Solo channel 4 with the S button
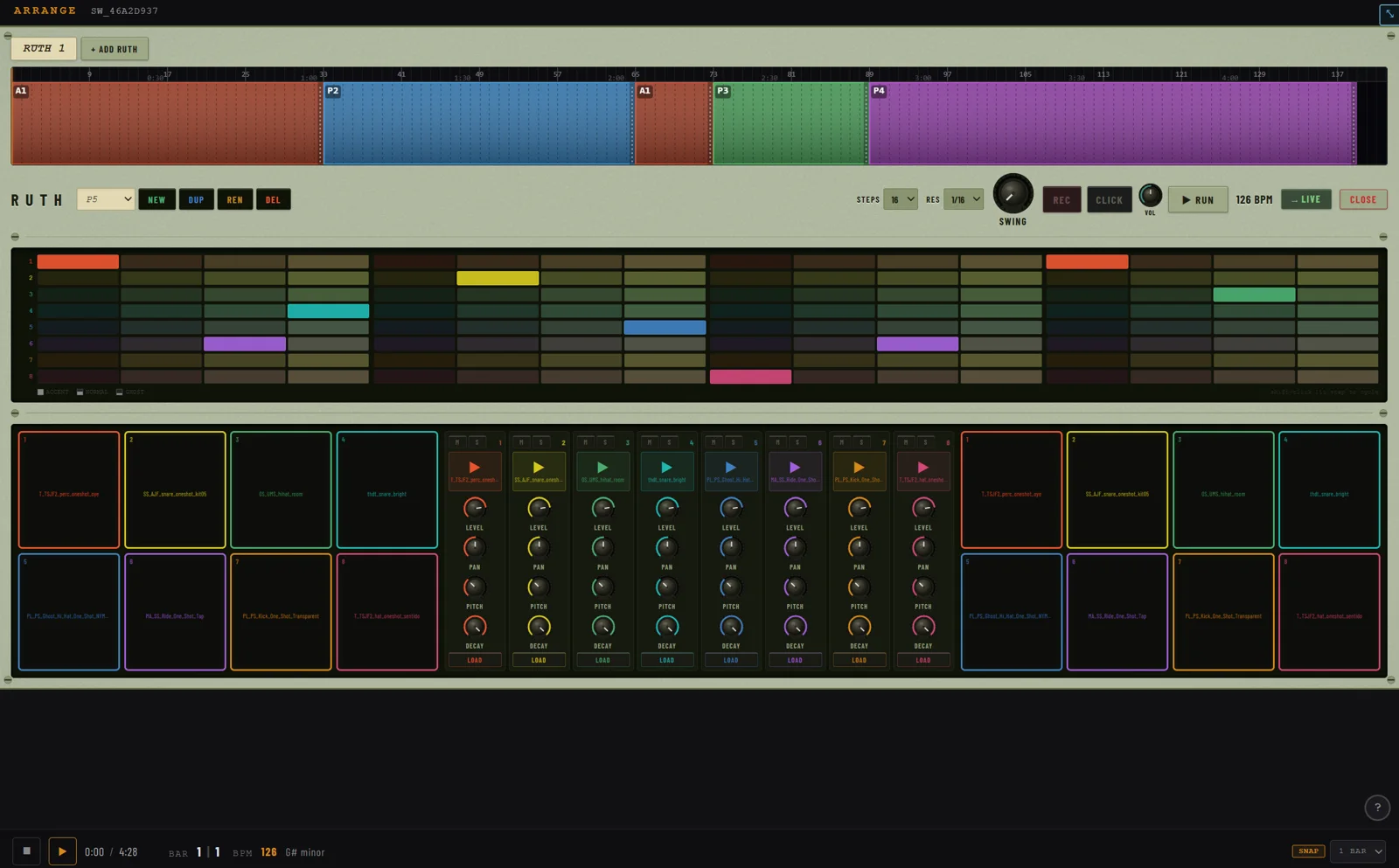Viewport: 1399px width, 868px height. (x=669, y=442)
